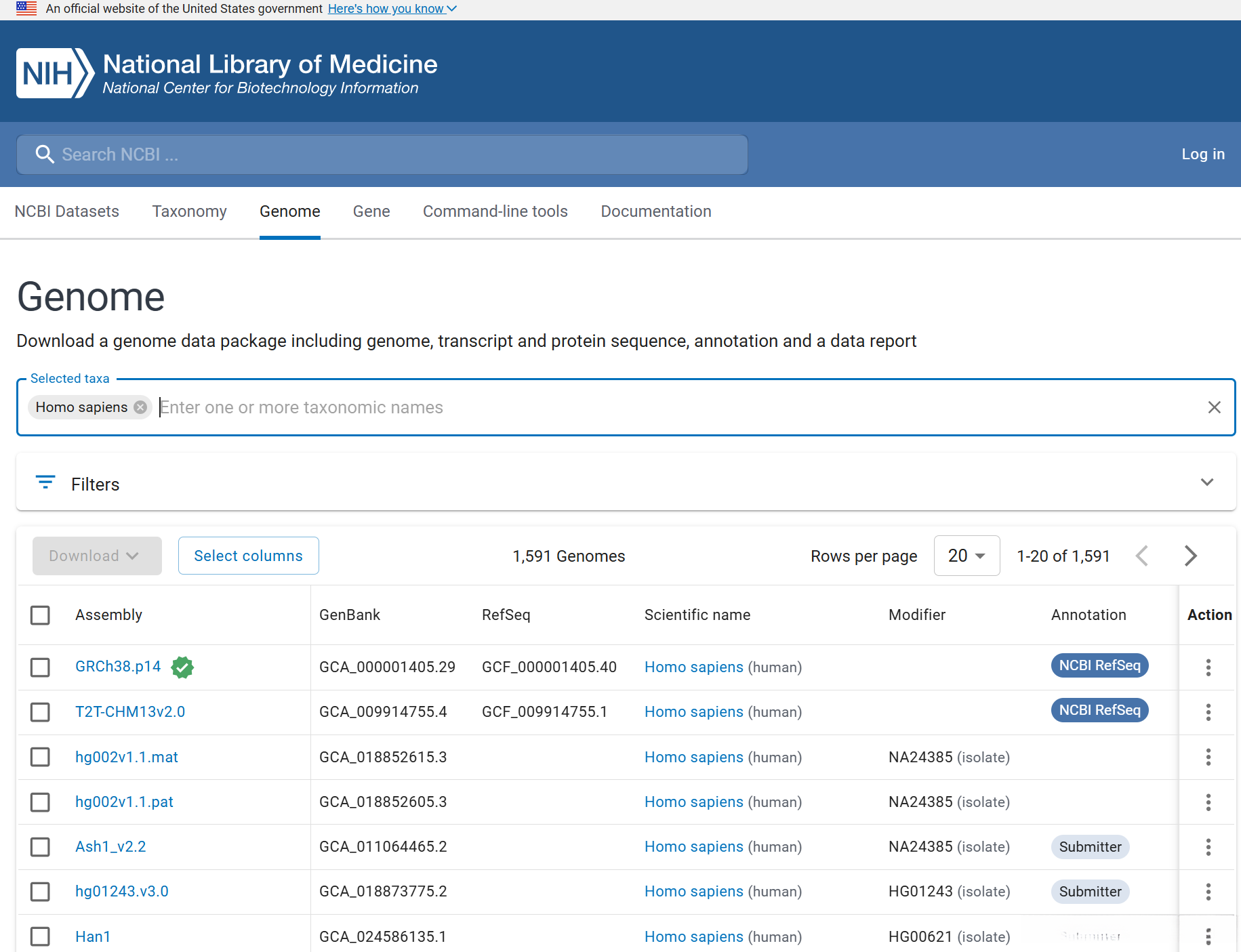Open Ash1_v2.2 assembly link
Viewport: 1241px width, 952px height.
pos(110,847)
